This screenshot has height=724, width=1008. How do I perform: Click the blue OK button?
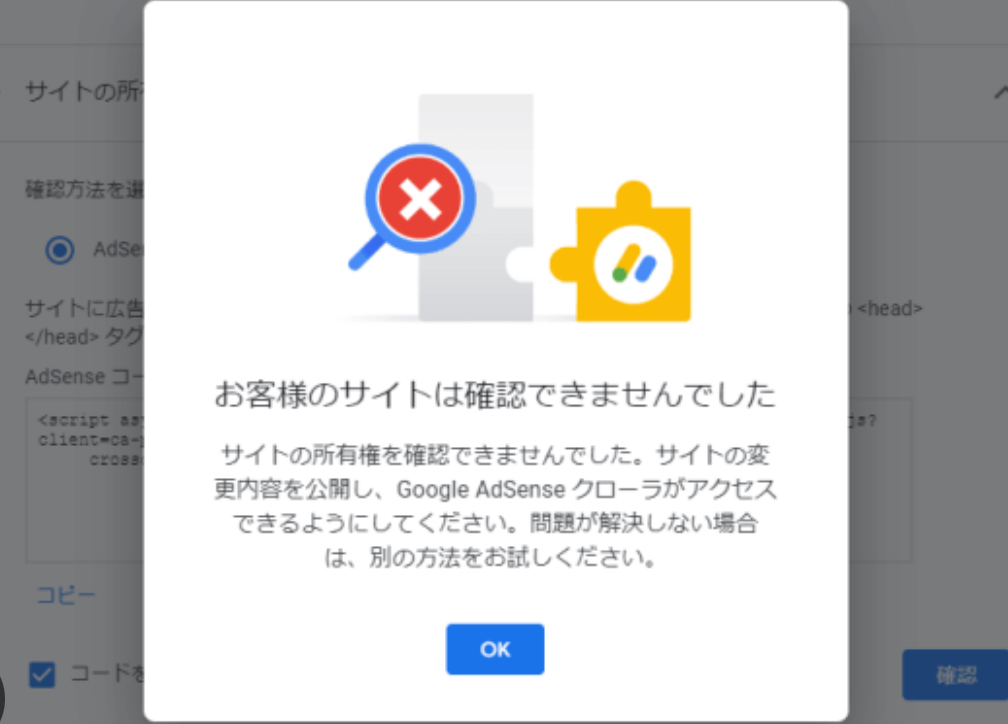coord(495,649)
